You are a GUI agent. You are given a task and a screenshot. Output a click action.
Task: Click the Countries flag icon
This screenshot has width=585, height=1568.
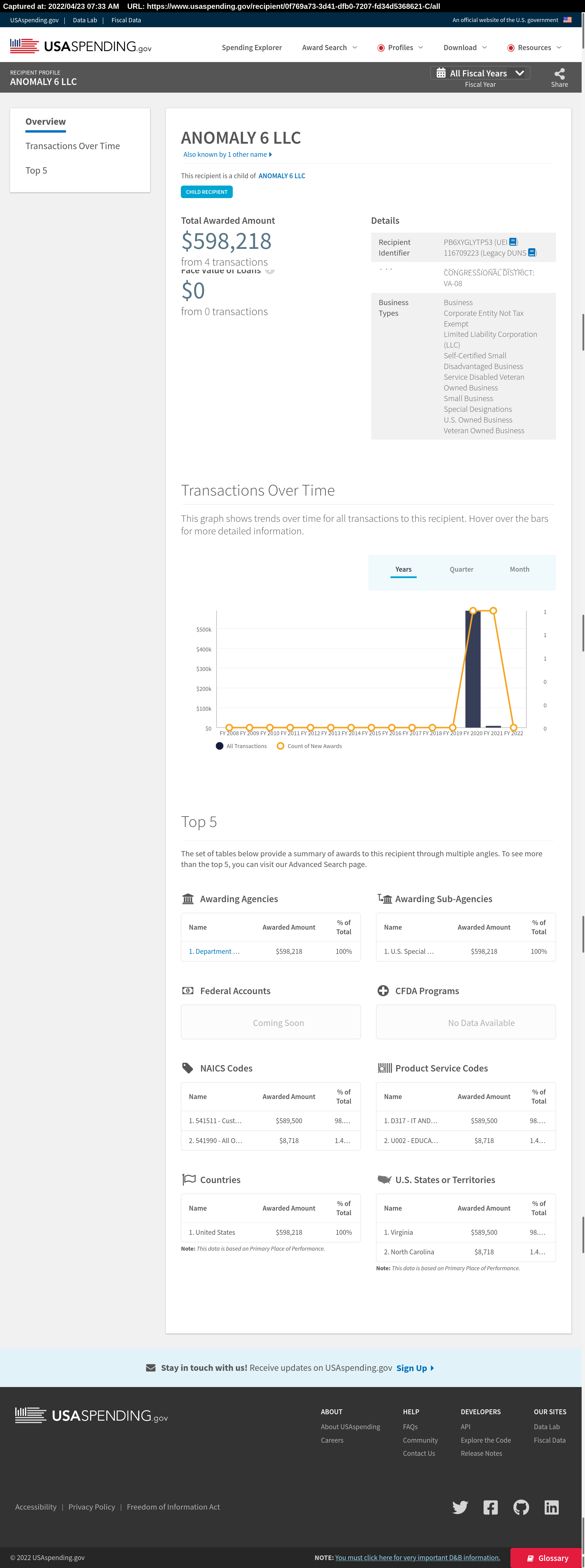click(188, 1180)
